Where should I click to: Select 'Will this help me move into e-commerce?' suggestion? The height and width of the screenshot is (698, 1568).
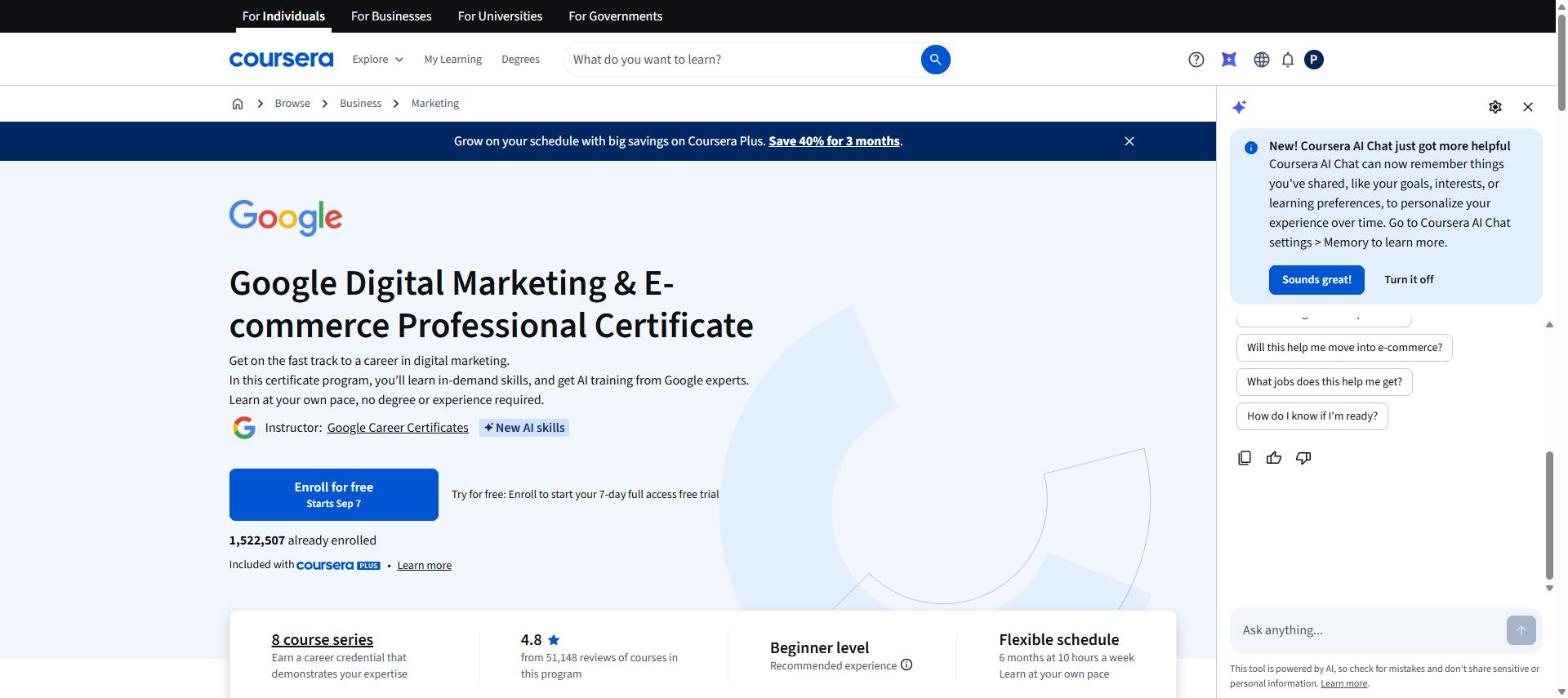click(1344, 347)
